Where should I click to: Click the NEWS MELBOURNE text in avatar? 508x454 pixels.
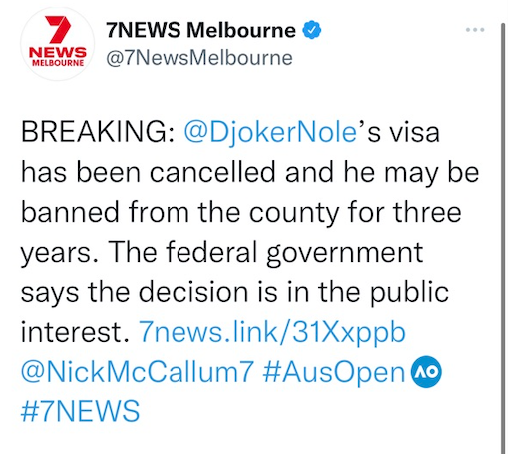58,56
